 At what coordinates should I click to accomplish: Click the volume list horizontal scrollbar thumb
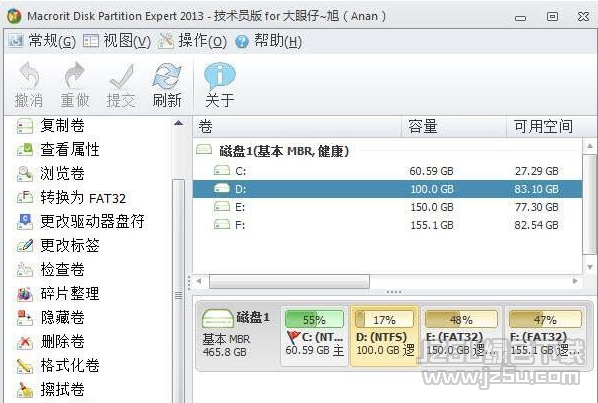[289, 282]
